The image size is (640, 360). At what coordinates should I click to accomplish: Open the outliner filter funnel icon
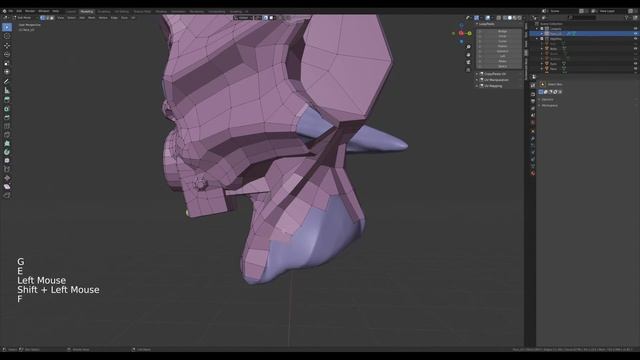point(627,18)
